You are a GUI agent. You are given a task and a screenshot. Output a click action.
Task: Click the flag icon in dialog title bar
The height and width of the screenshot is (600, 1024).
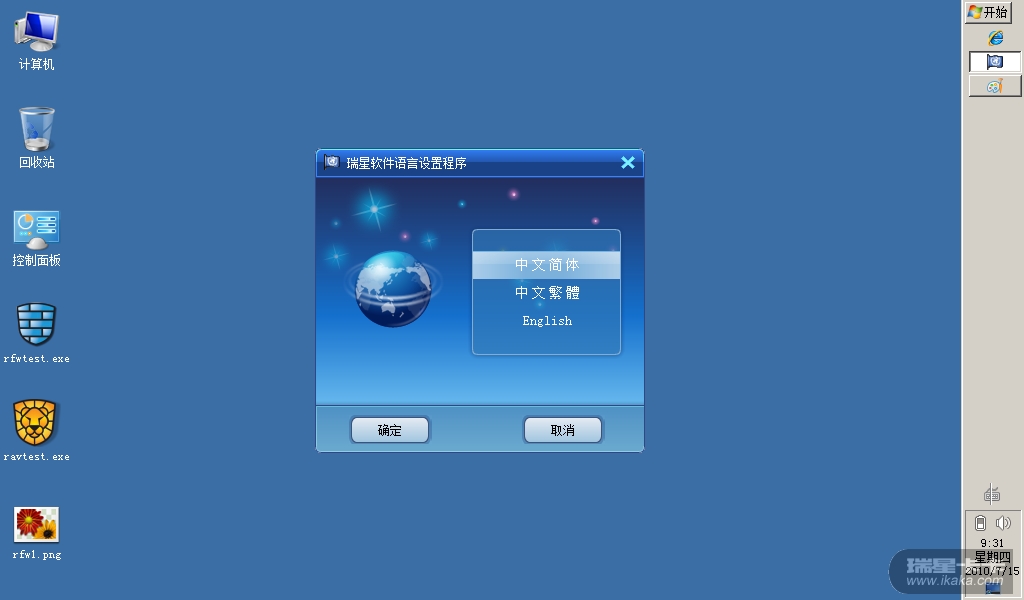(332, 162)
